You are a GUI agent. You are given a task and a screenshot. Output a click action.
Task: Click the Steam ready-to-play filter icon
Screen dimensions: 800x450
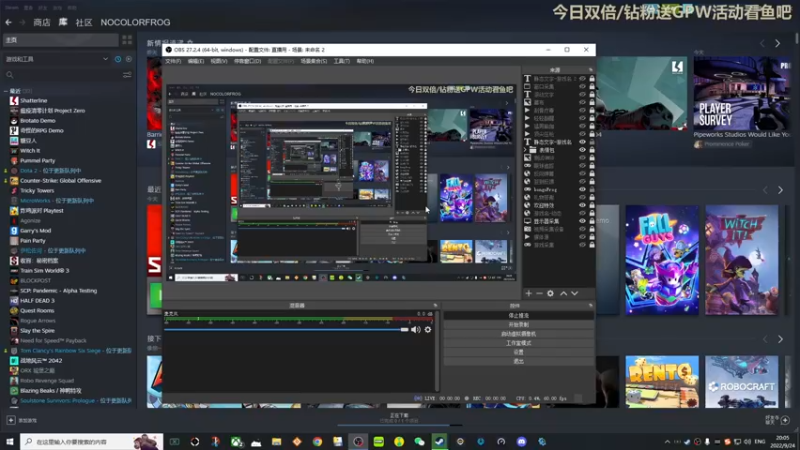pos(129,59)
